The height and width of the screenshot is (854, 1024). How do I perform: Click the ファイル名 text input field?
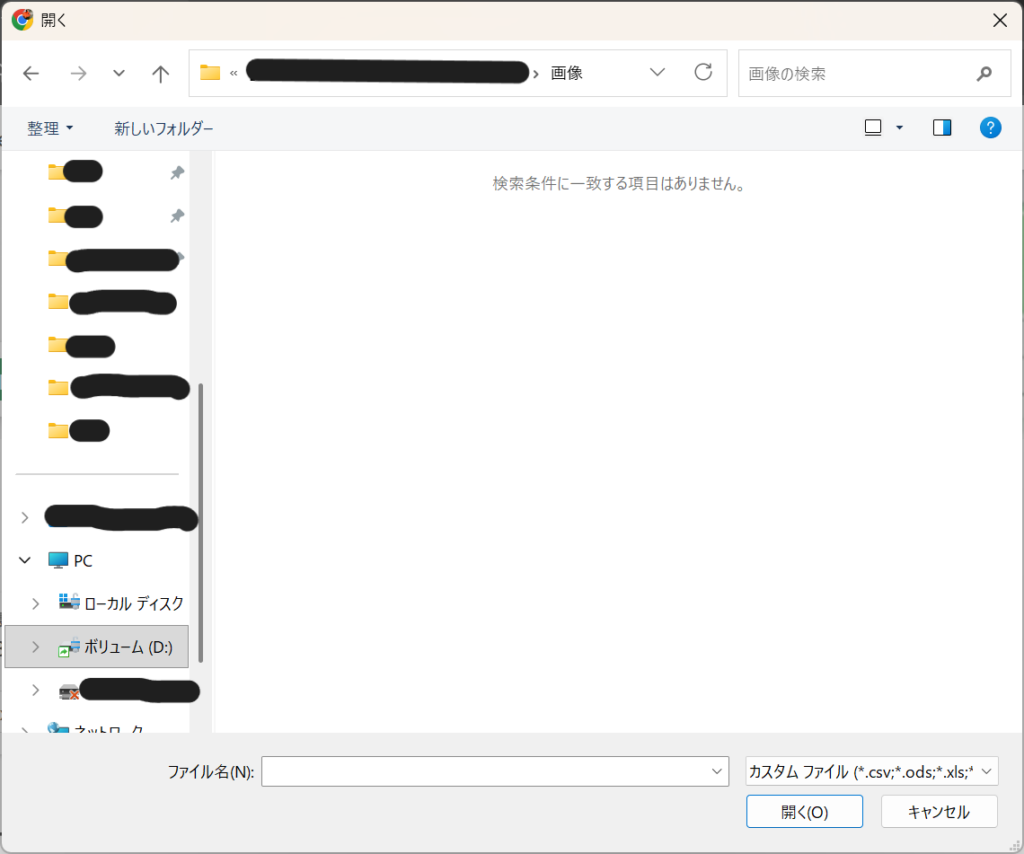[485, 771]
